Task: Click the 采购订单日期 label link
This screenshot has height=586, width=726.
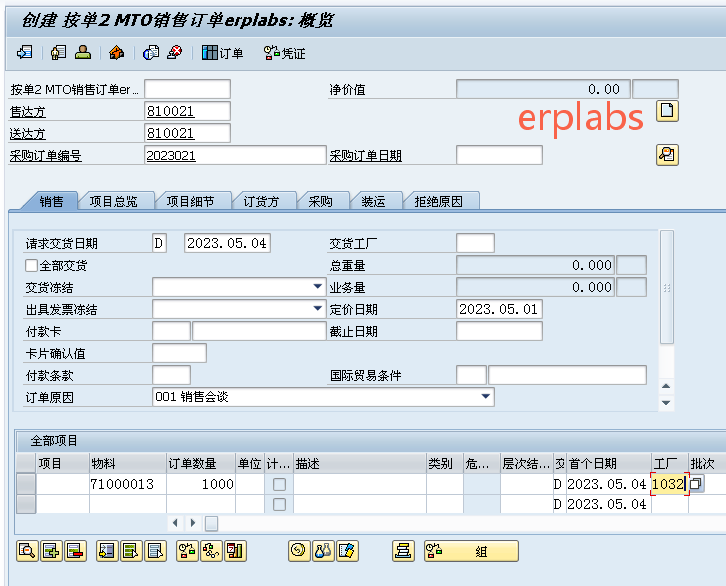Action: coord(365,156)
